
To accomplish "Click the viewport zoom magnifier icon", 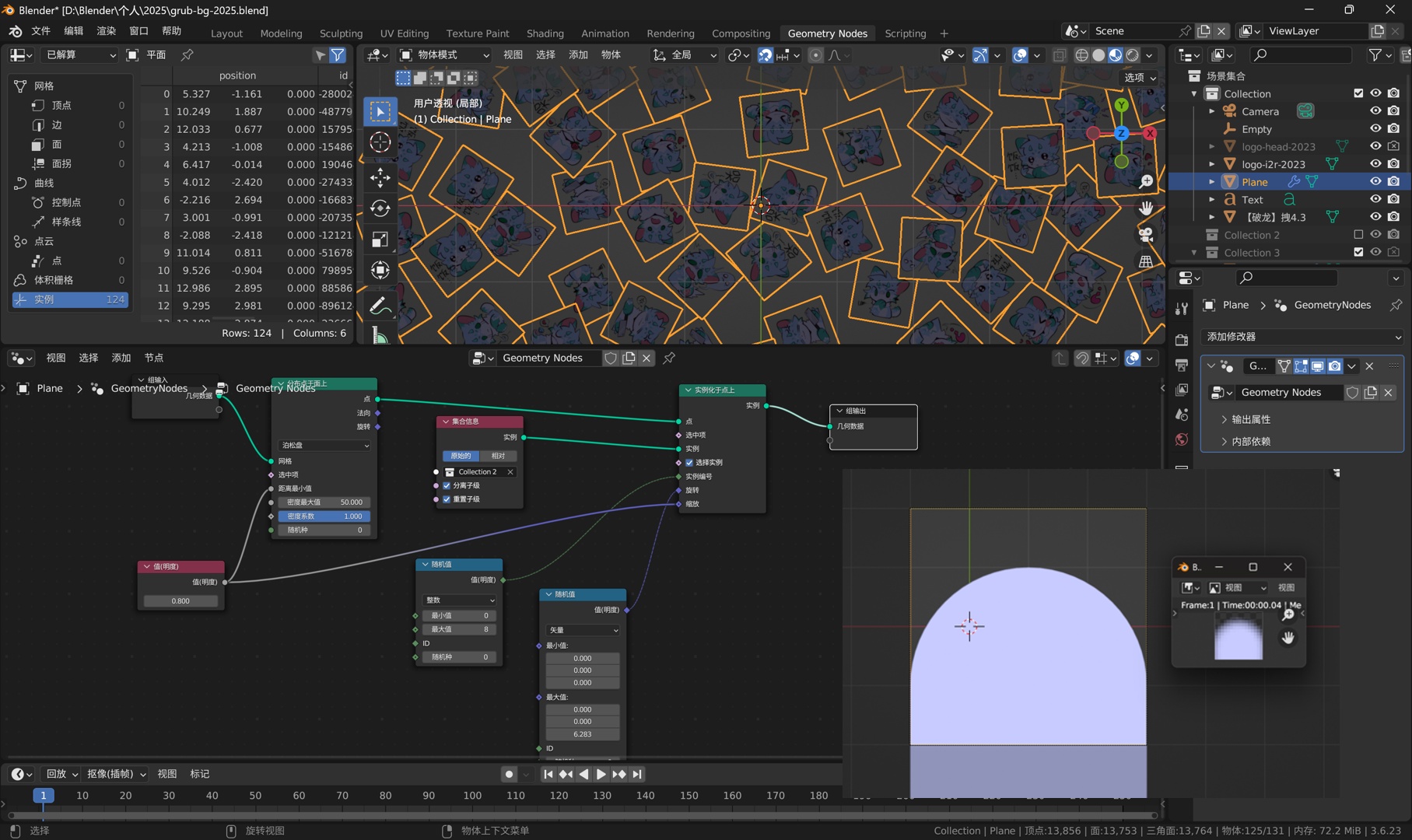I will 1146,181.
